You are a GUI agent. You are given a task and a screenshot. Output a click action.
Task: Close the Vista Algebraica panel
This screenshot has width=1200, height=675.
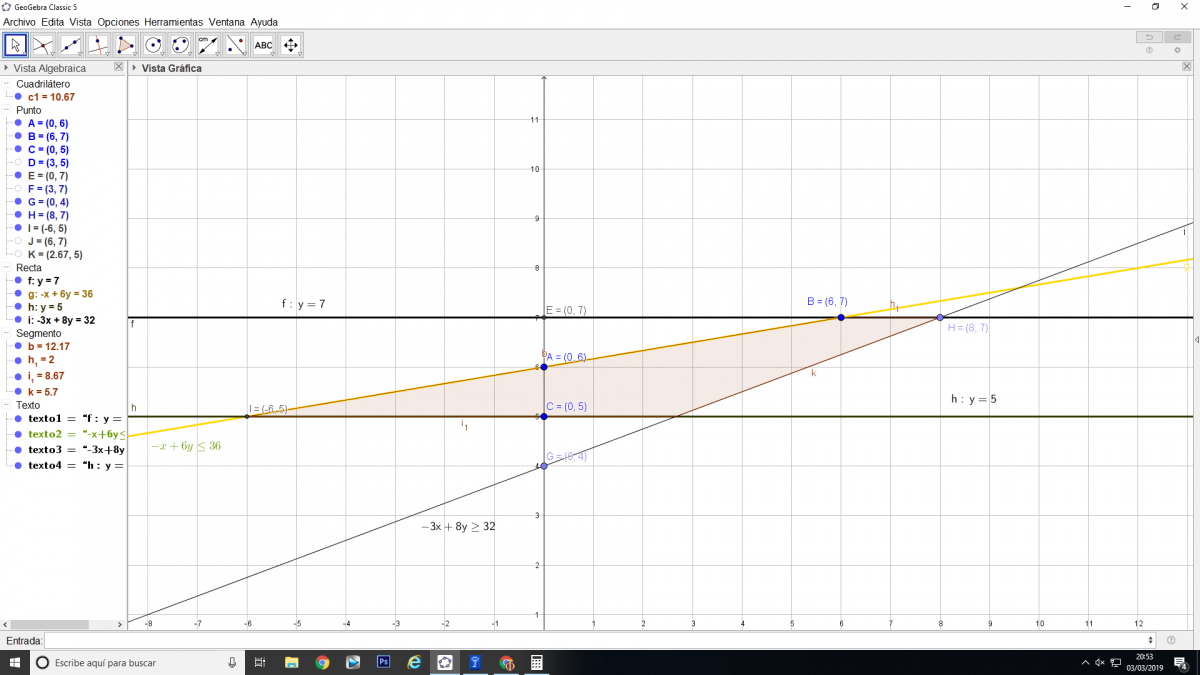coord(119,67)
